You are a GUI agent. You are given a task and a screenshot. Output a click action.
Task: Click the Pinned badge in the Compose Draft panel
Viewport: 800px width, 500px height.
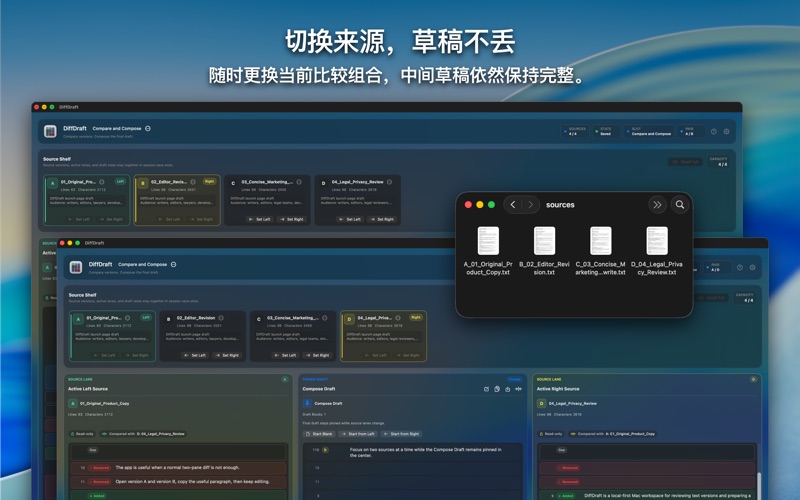pos(514,379)
